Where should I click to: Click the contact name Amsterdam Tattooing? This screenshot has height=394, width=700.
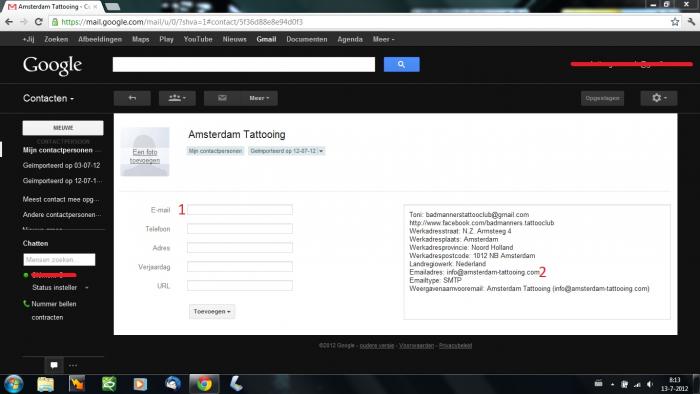click(237, 134)
